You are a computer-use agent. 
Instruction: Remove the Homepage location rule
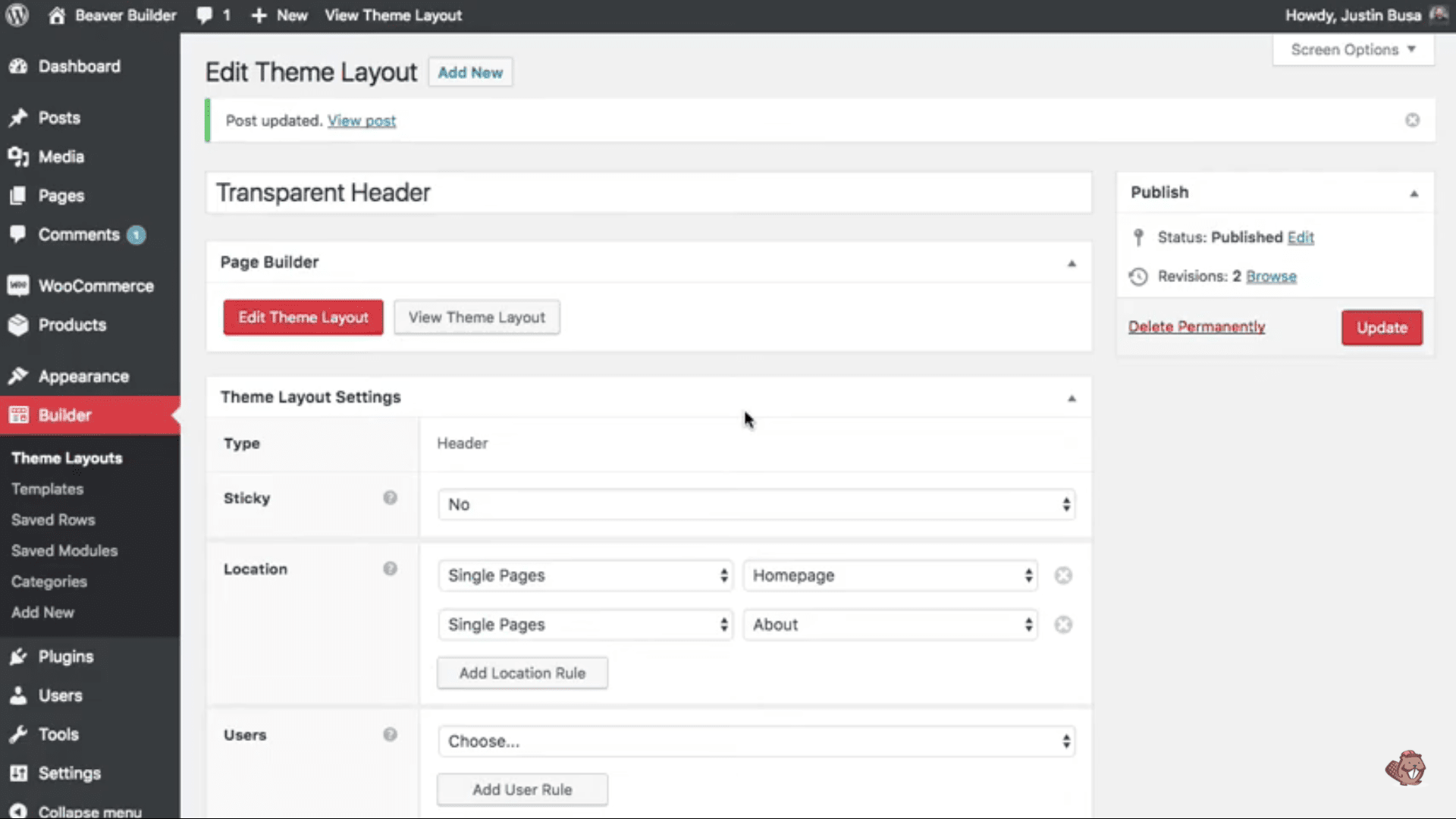pyautogui.click(x=1063, y=576)
